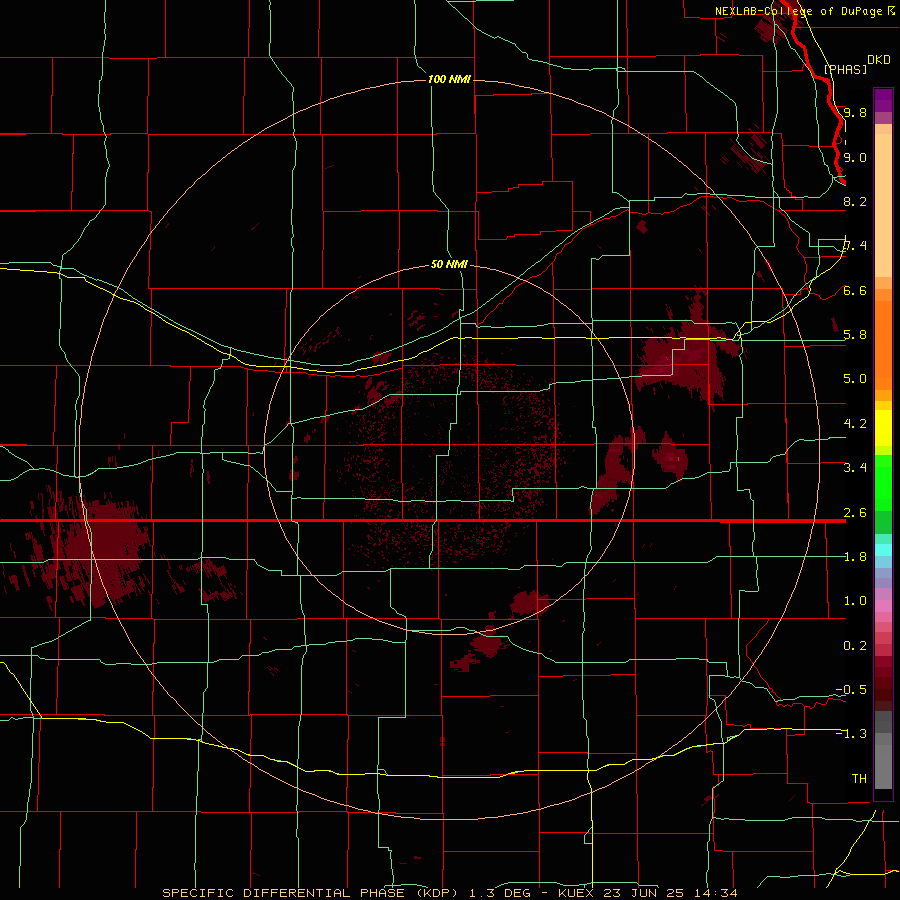The height and width of the screenshot is (900, 900).
Task: Click the TH legend label
Action: coord(859,779)
